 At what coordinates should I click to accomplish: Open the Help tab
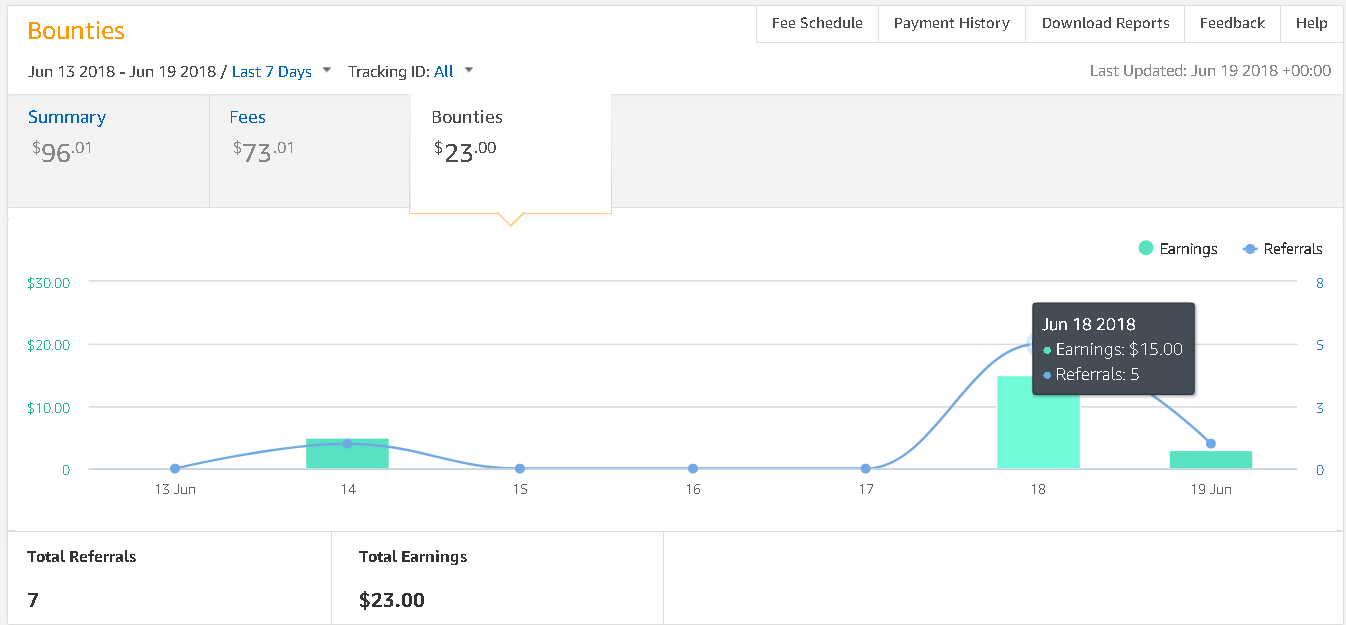pos(1311,23)
